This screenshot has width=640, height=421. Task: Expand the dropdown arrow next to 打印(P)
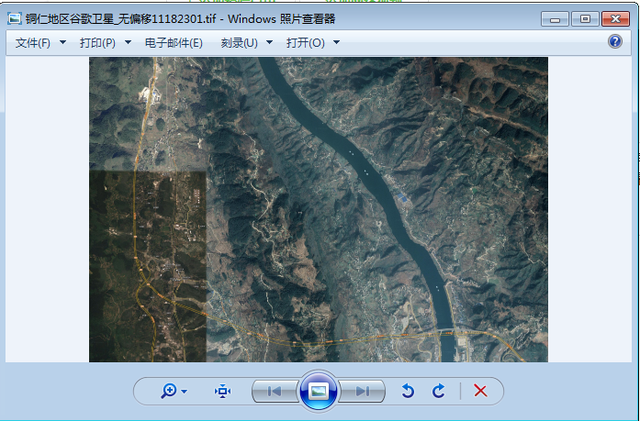coord(128,42)
